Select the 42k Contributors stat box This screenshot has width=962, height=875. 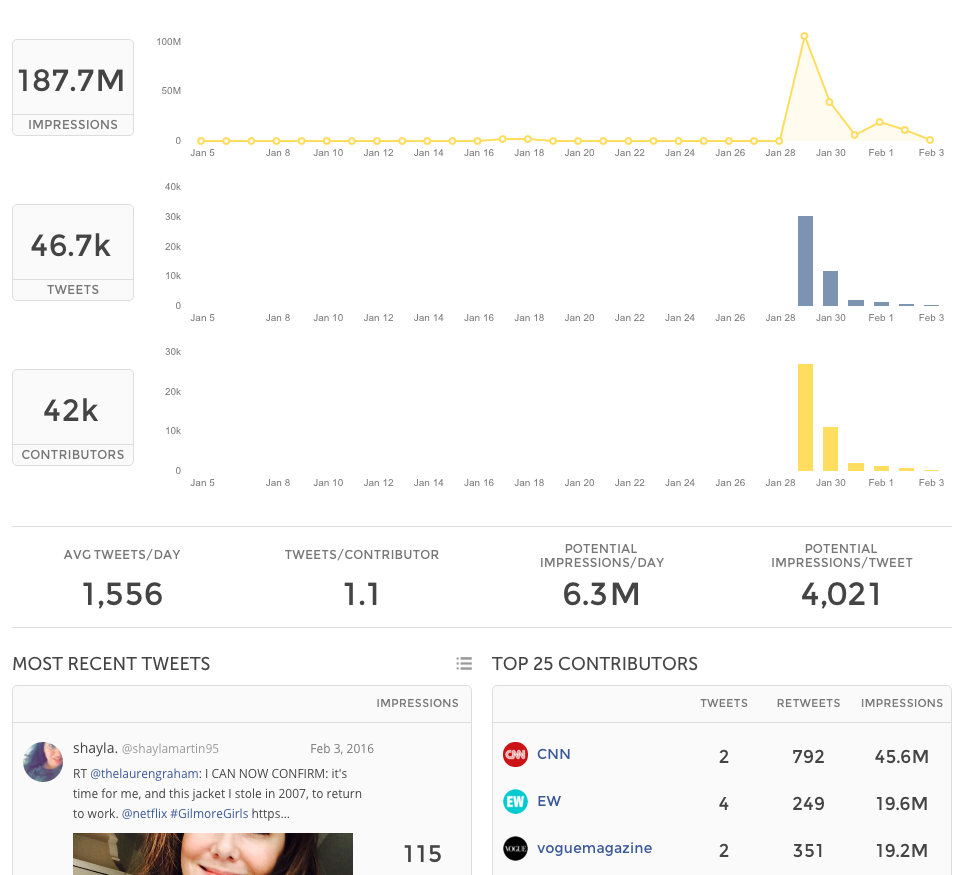coord(73,417)
